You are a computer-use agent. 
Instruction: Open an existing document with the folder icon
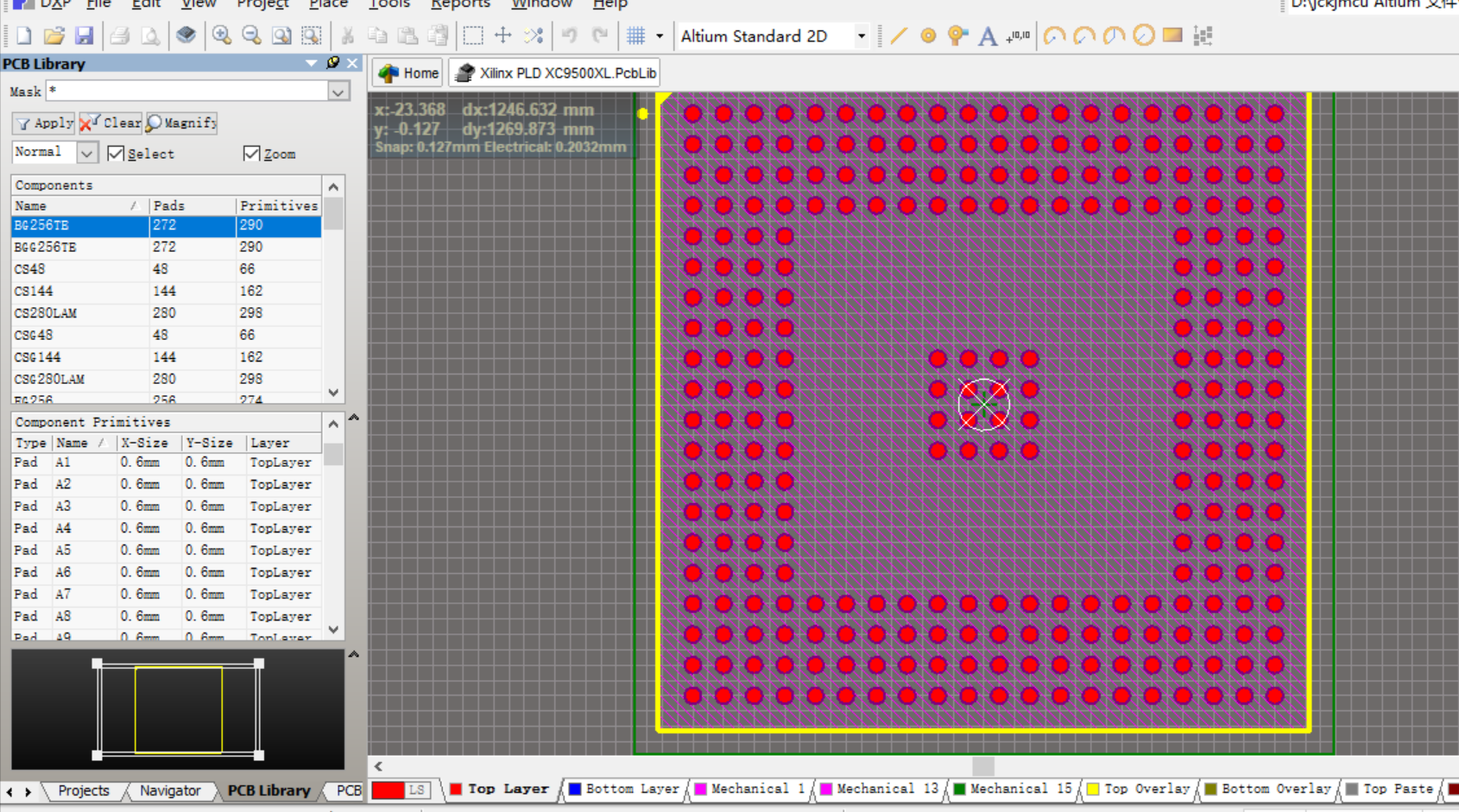point(54,35)
